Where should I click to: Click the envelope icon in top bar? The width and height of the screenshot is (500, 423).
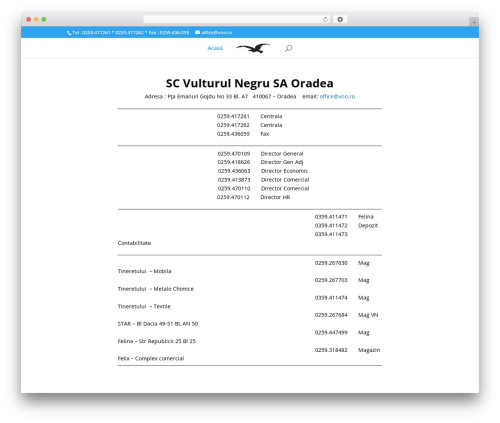(x=197, y=32)
